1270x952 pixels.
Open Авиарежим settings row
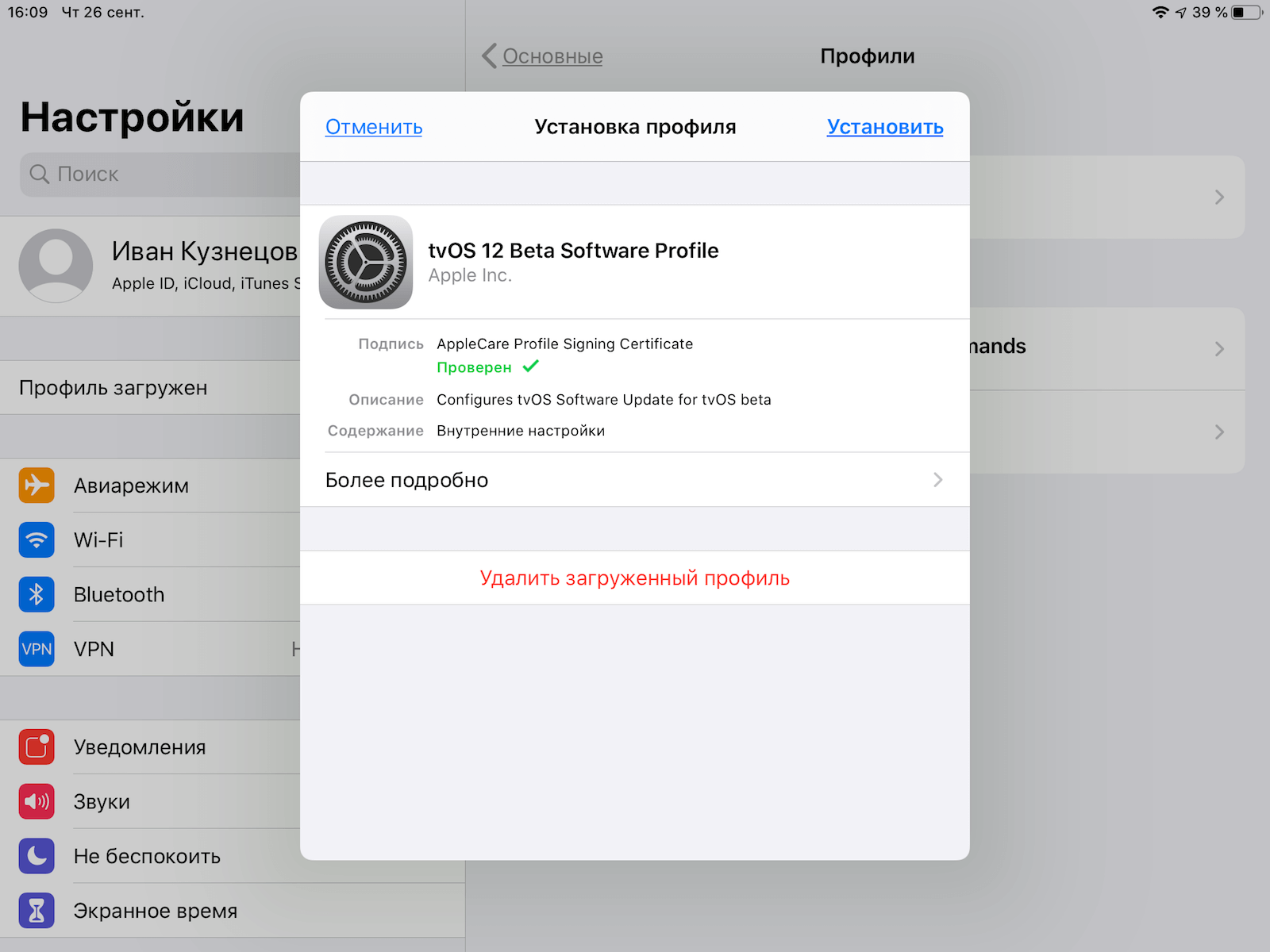pos(150,486)
